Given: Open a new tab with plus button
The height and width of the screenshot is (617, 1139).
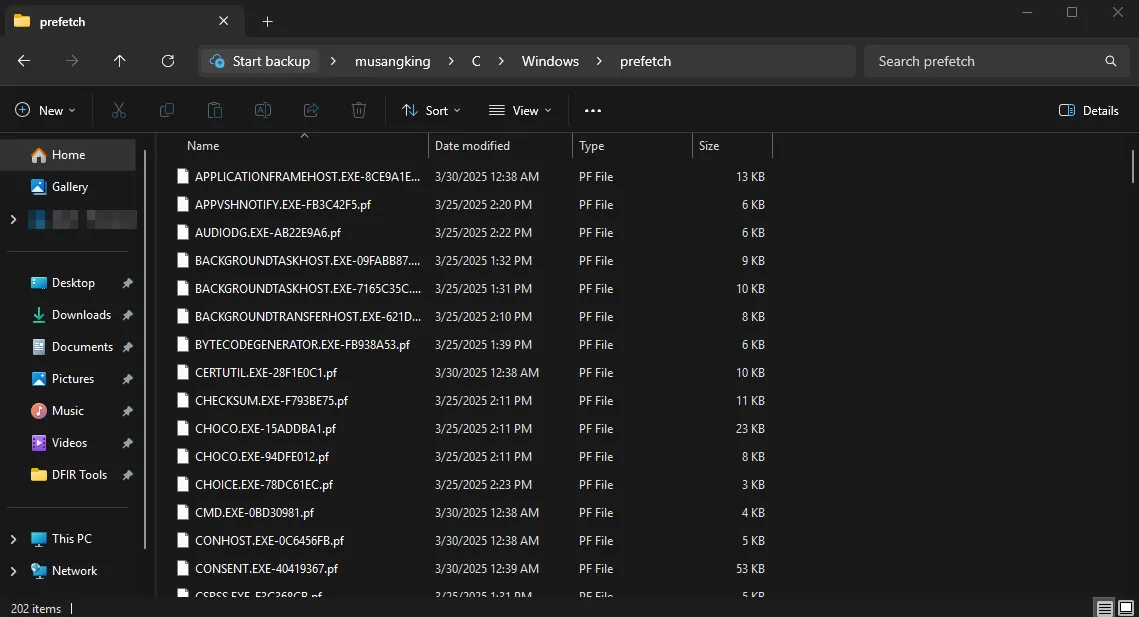Looking at the screenshot, I should (267, 22).
